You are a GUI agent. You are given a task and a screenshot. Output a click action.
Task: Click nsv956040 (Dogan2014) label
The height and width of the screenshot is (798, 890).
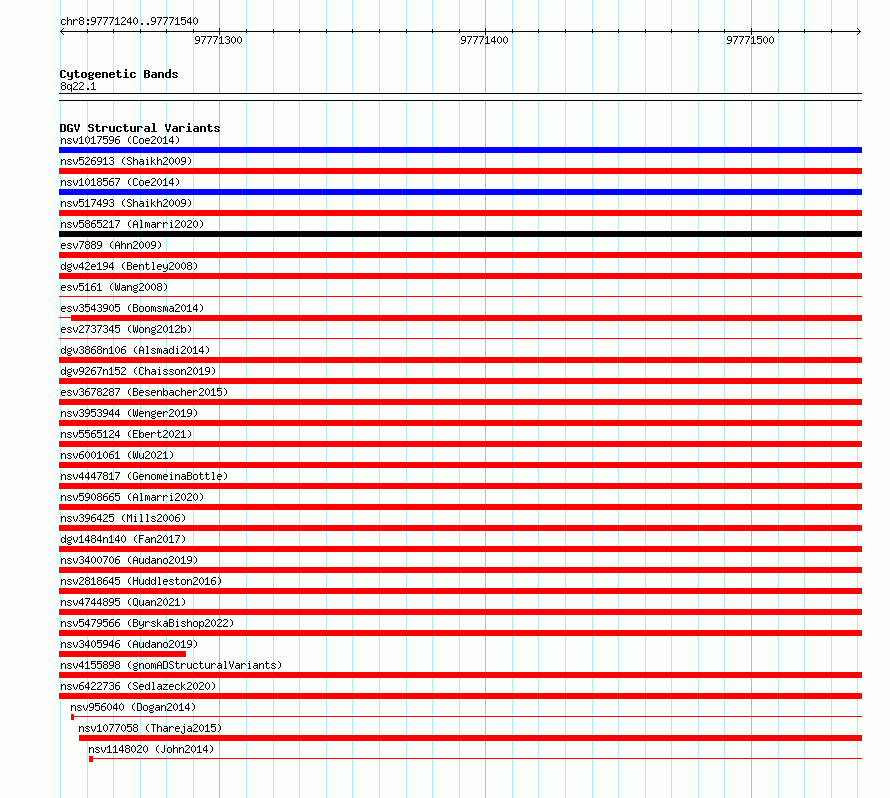pyautogui.click(x=133, y=707)
